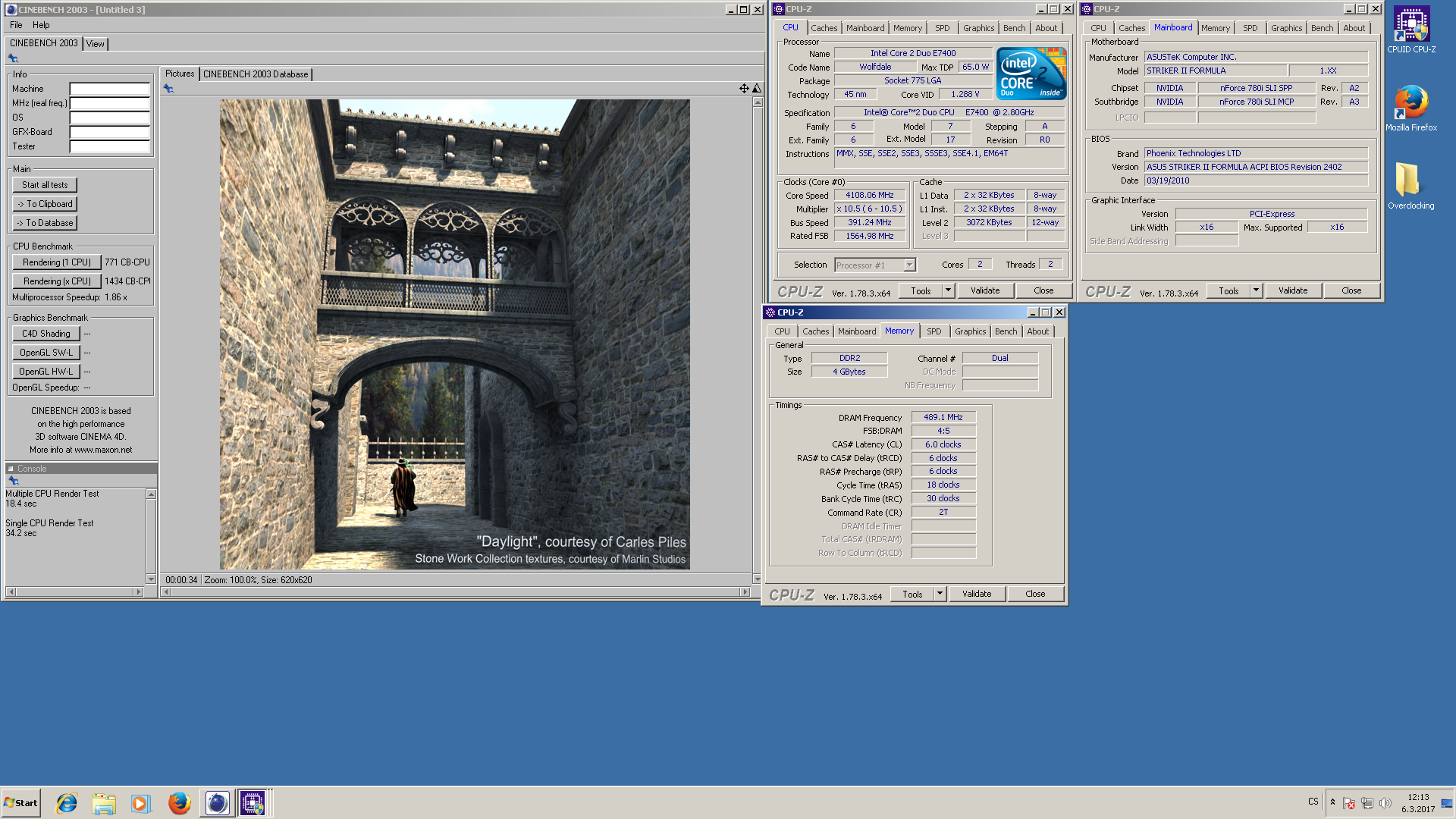Click into the MHz (real freq.) field
Image resolution: width=1456 pixels, height=819 pixels.
pos(110,103)
